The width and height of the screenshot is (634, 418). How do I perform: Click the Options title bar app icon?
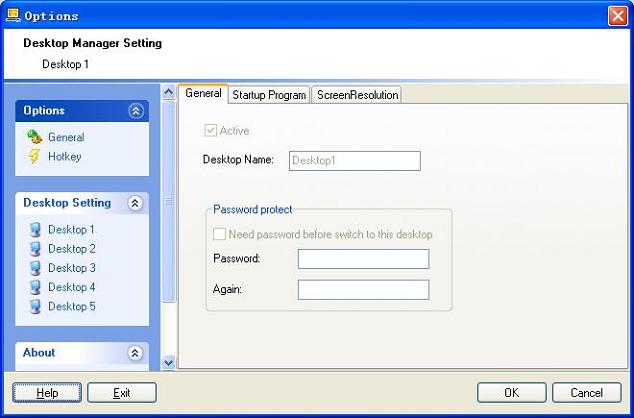(13, 15)
